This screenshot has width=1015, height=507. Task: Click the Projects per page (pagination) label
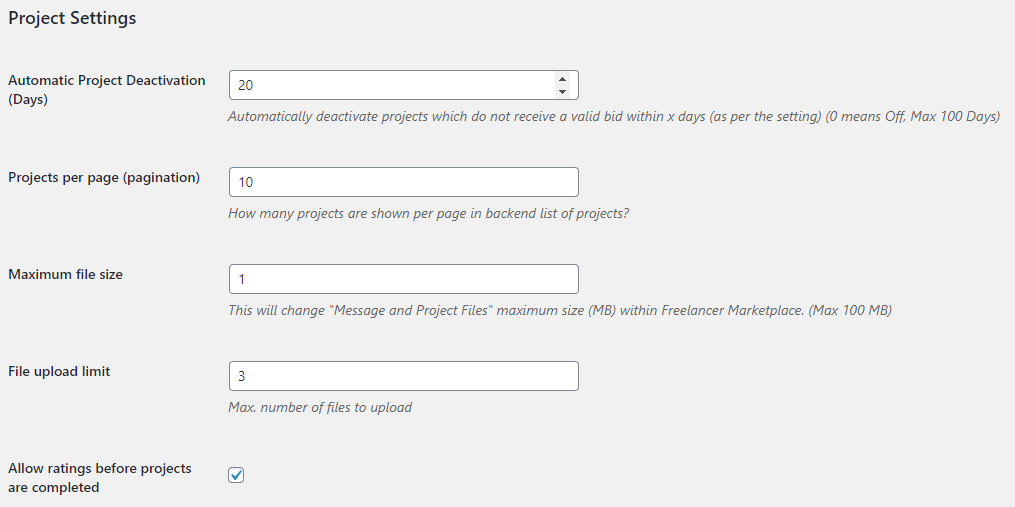[104, 177]
